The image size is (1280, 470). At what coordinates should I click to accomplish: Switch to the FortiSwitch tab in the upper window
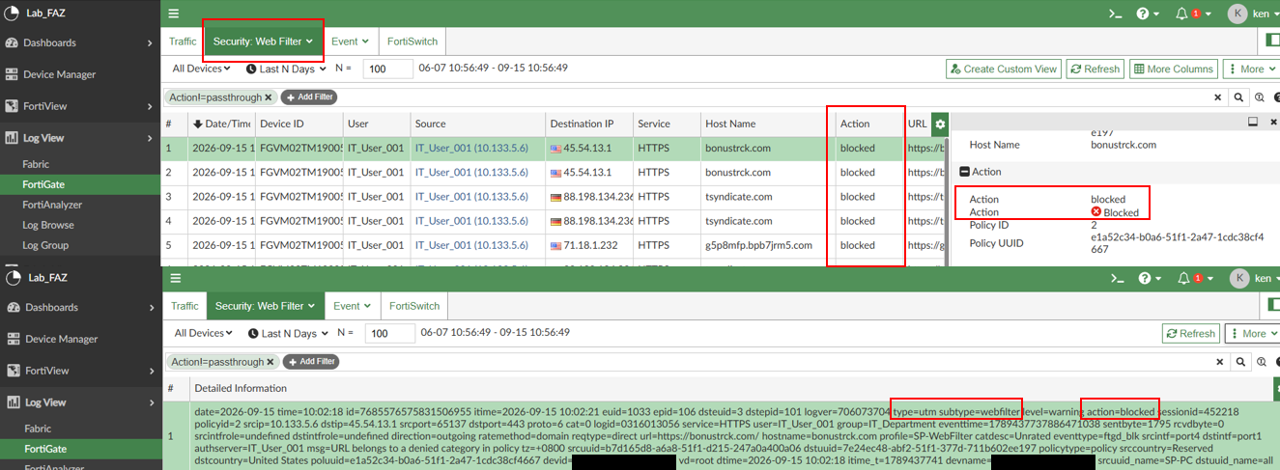pos(413,41)
